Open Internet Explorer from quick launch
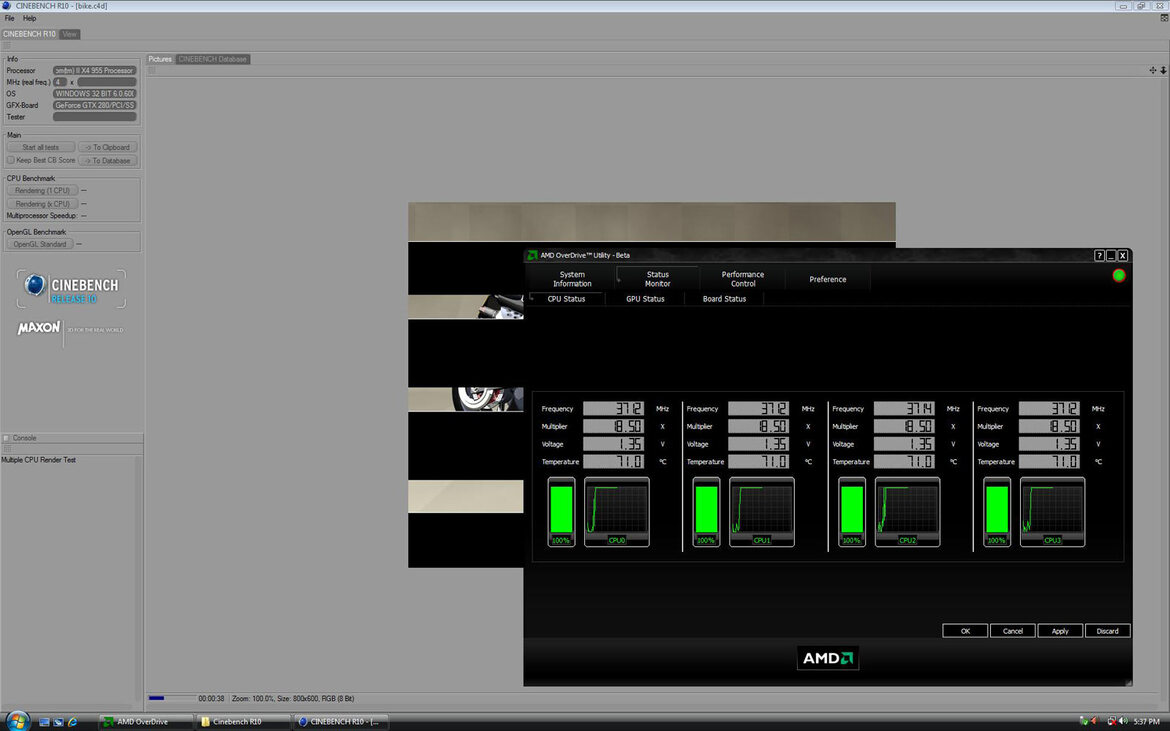The width and height of the screenshot is (1170, 731). [x=72, y=722]
